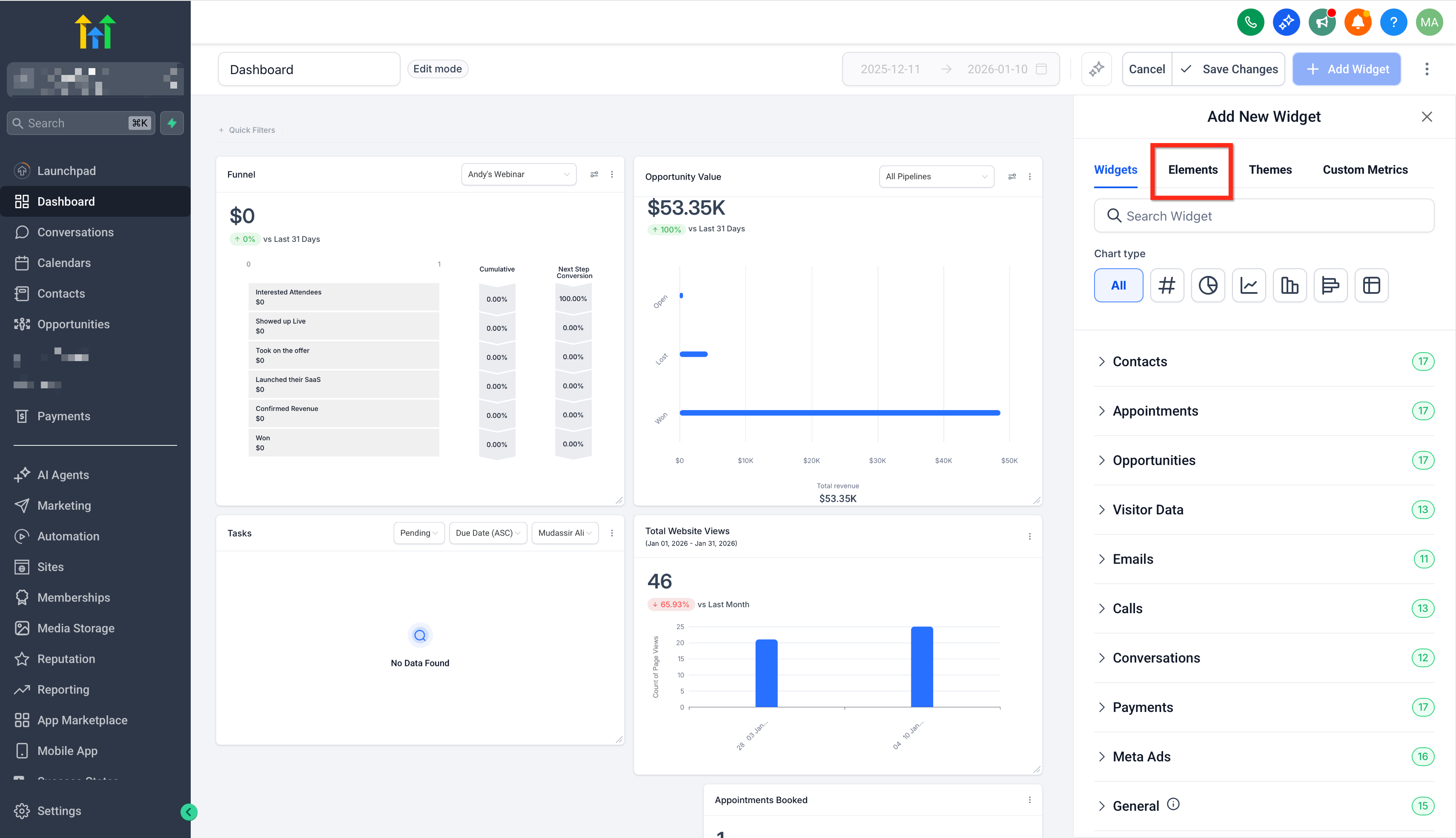This screenshot has width=1456, height=838.
Task: Switch to the Elements tab
Action: click(1192, 170)
